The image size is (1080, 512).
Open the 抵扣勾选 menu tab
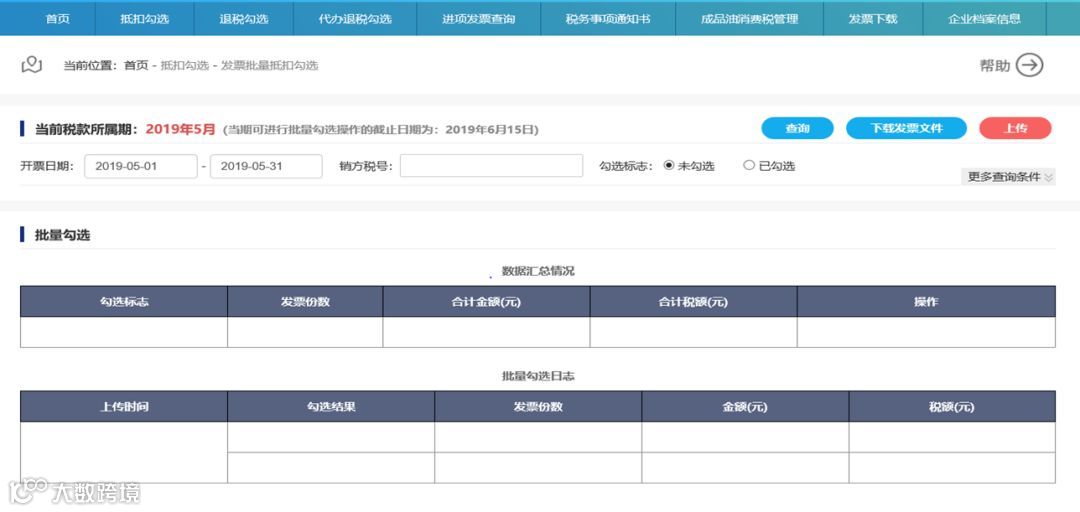point(145,19)
